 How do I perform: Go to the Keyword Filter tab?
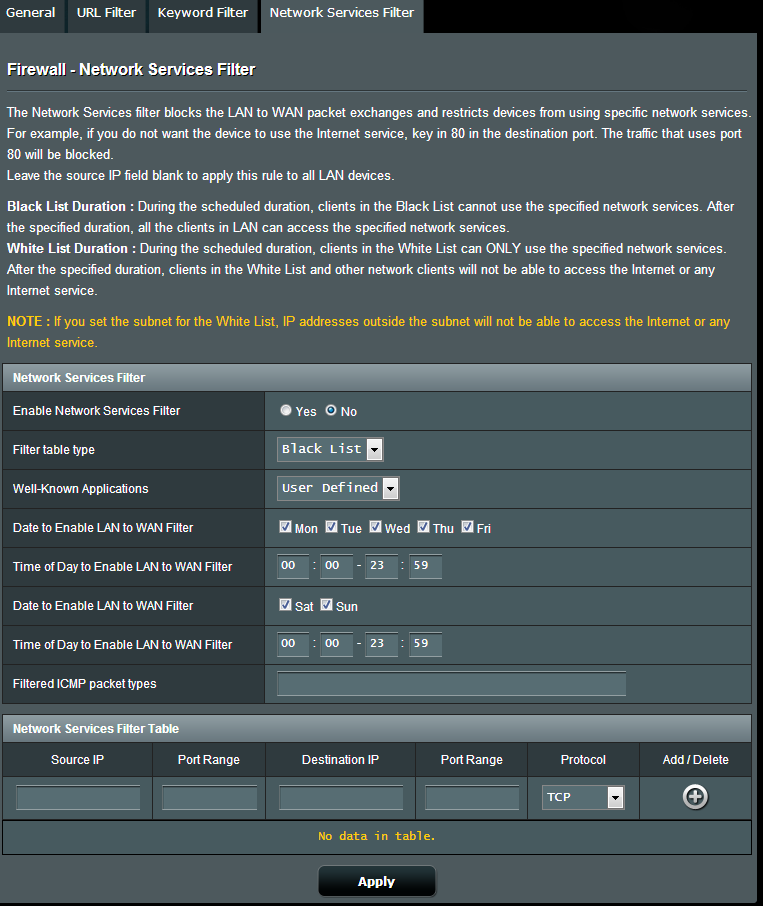click(x=203, y=13)
